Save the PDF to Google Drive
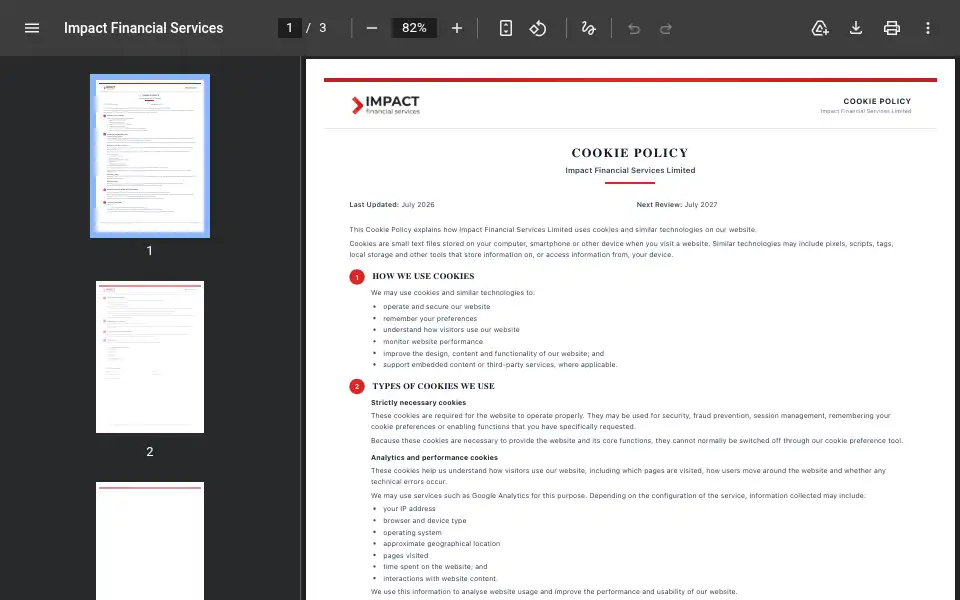This screenshot has width=960, height=600. tap(820, 28)
